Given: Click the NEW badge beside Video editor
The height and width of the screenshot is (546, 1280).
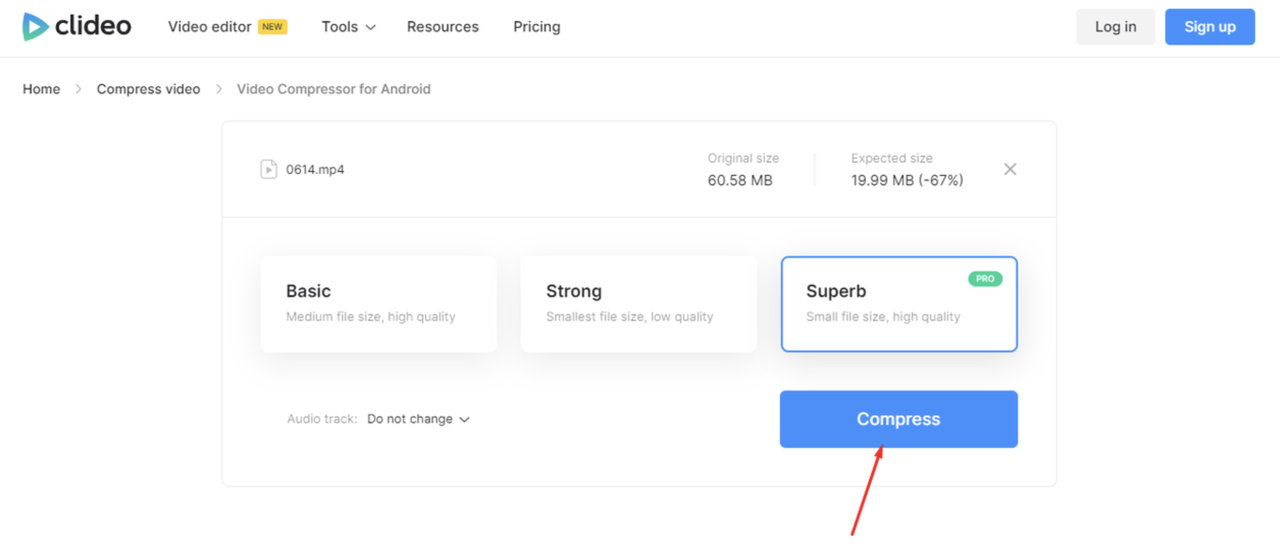Looking at the screenshot, I should [272, 27].
